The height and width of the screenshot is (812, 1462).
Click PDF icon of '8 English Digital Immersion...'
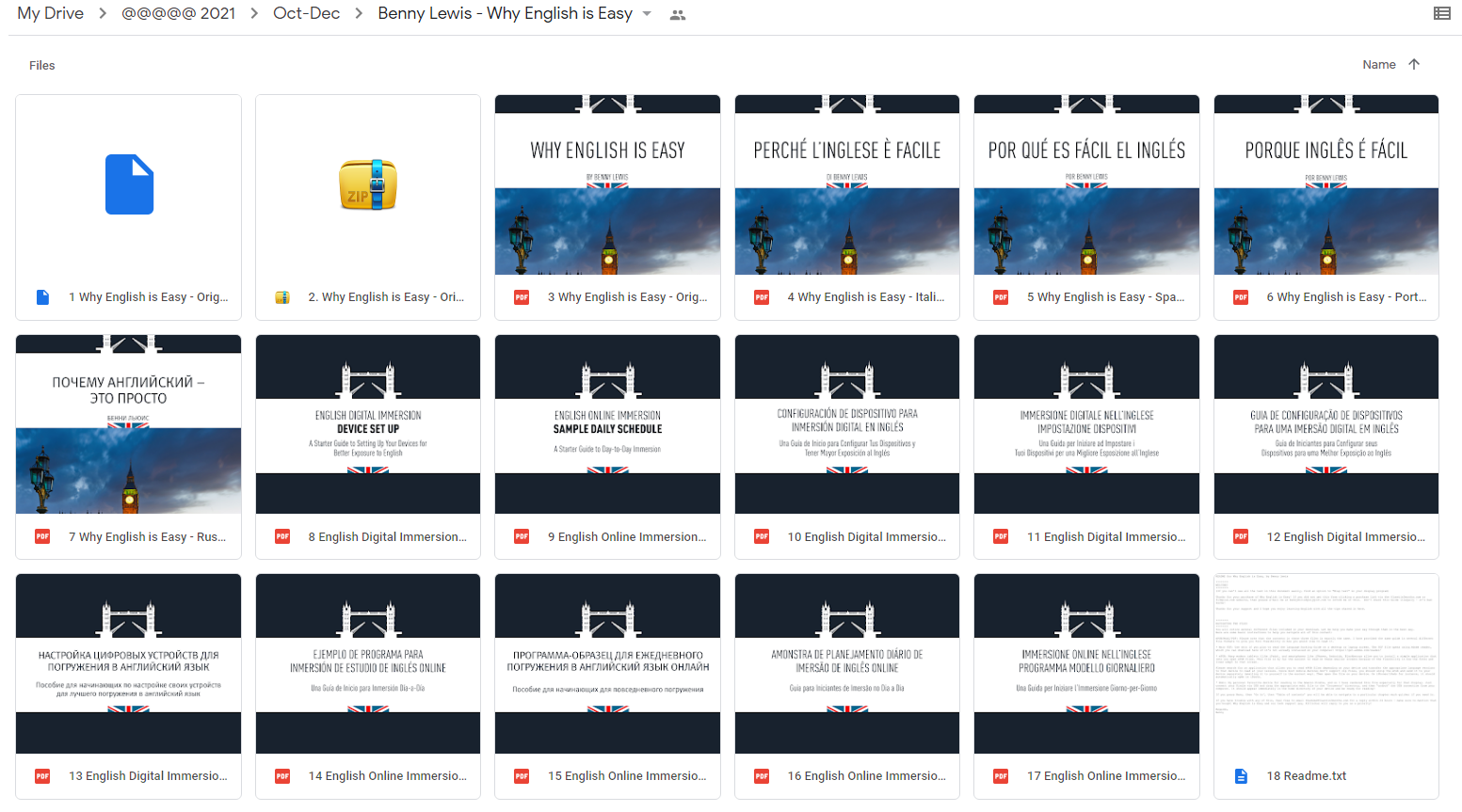click(x=282, y=536)
